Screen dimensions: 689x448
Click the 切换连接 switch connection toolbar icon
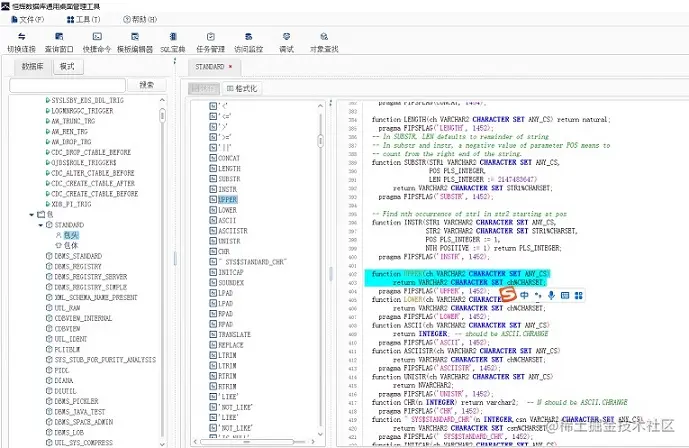(21, 42)
